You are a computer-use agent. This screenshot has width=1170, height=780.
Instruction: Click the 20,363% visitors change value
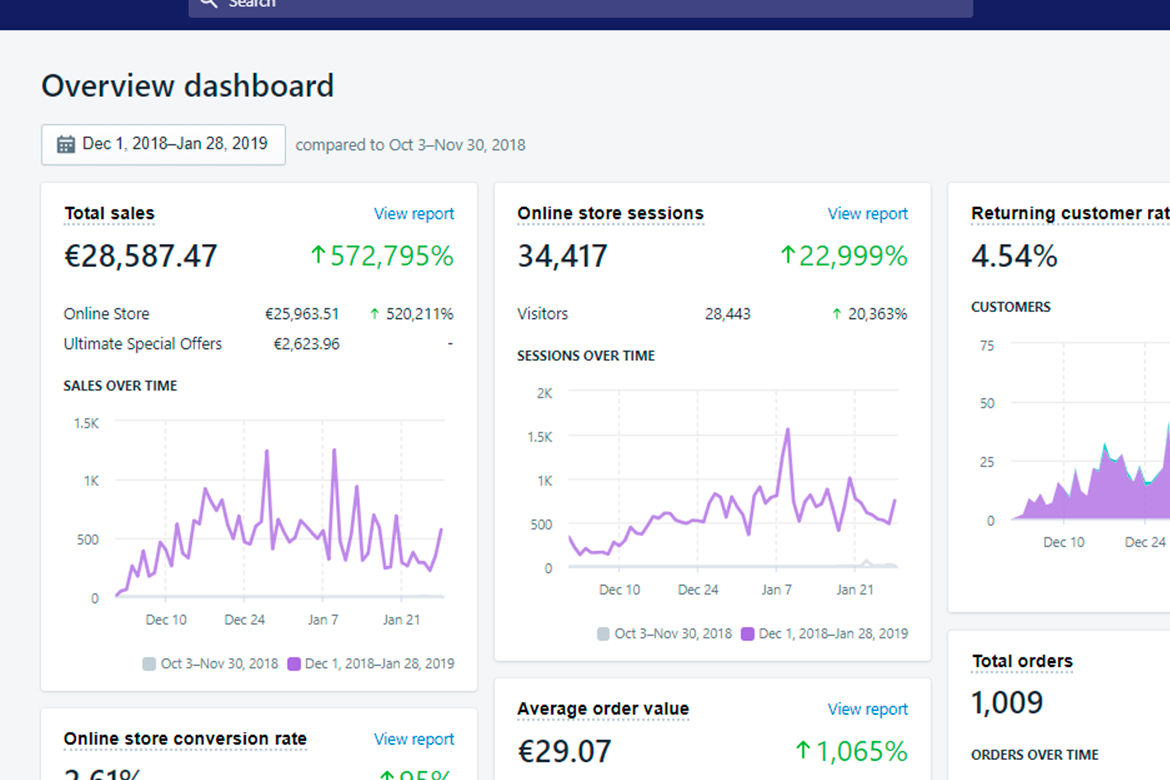tap(870, 314)
